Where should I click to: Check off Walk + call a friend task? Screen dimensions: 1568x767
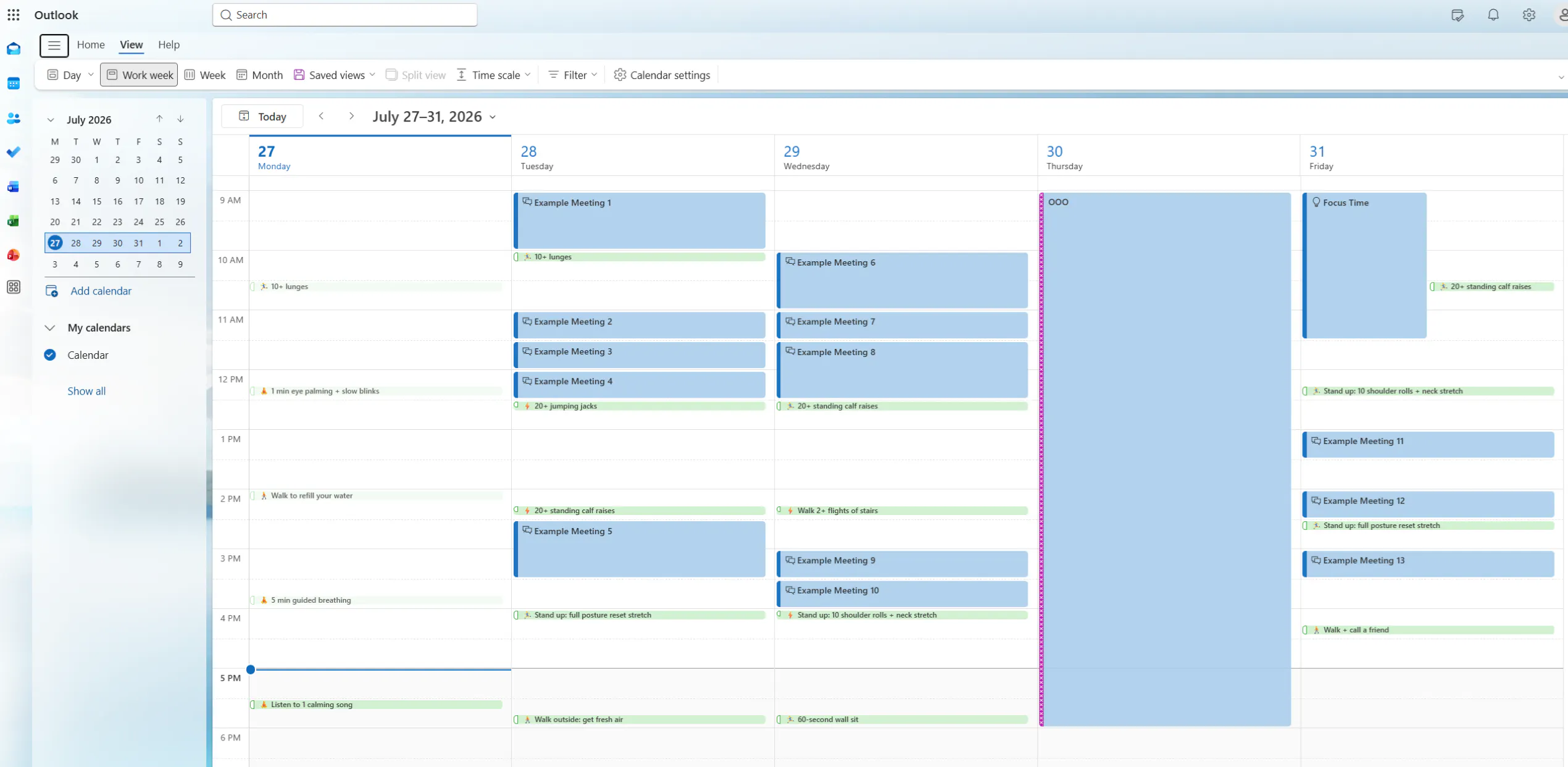tap(1305, 630)
